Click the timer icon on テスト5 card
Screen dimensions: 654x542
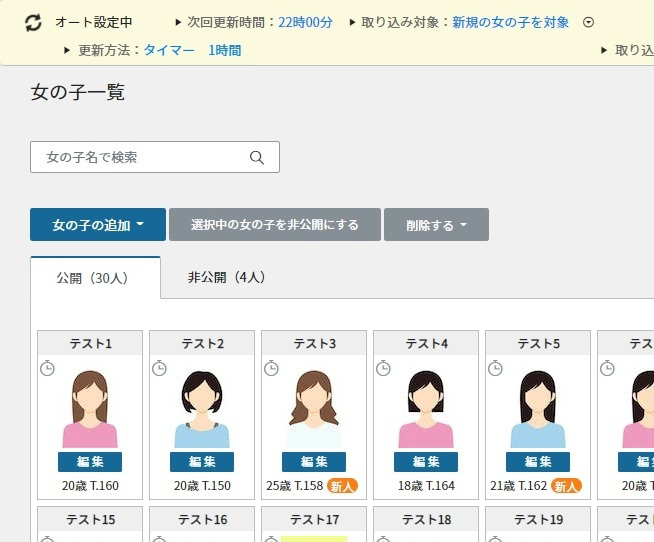point(495,369)
